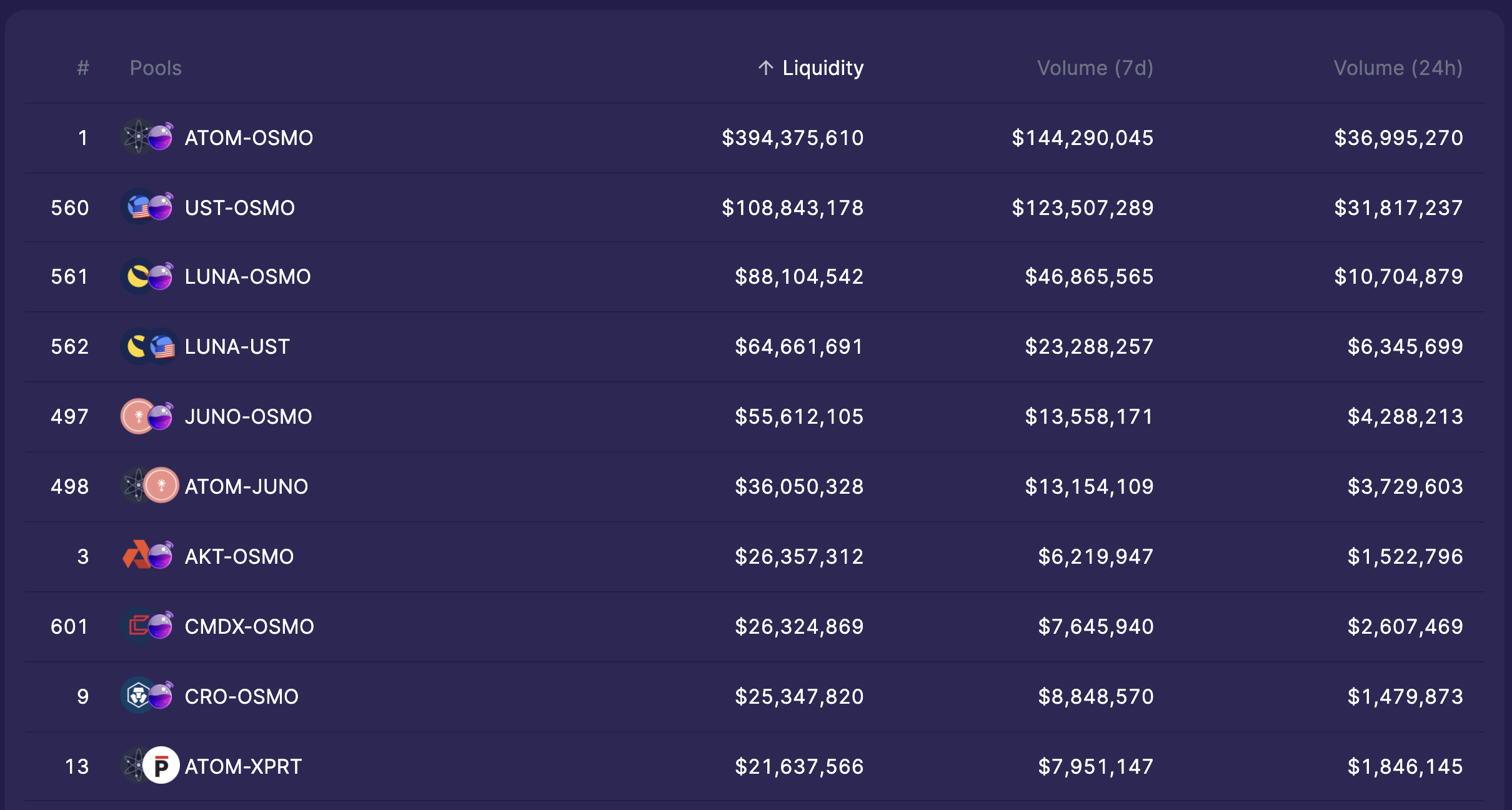The height and width of the screenshot is (810, 1512).
Task: Select ATOM-XPRT 24h volume $1,846,145
Action: [x=1405, y=766]
